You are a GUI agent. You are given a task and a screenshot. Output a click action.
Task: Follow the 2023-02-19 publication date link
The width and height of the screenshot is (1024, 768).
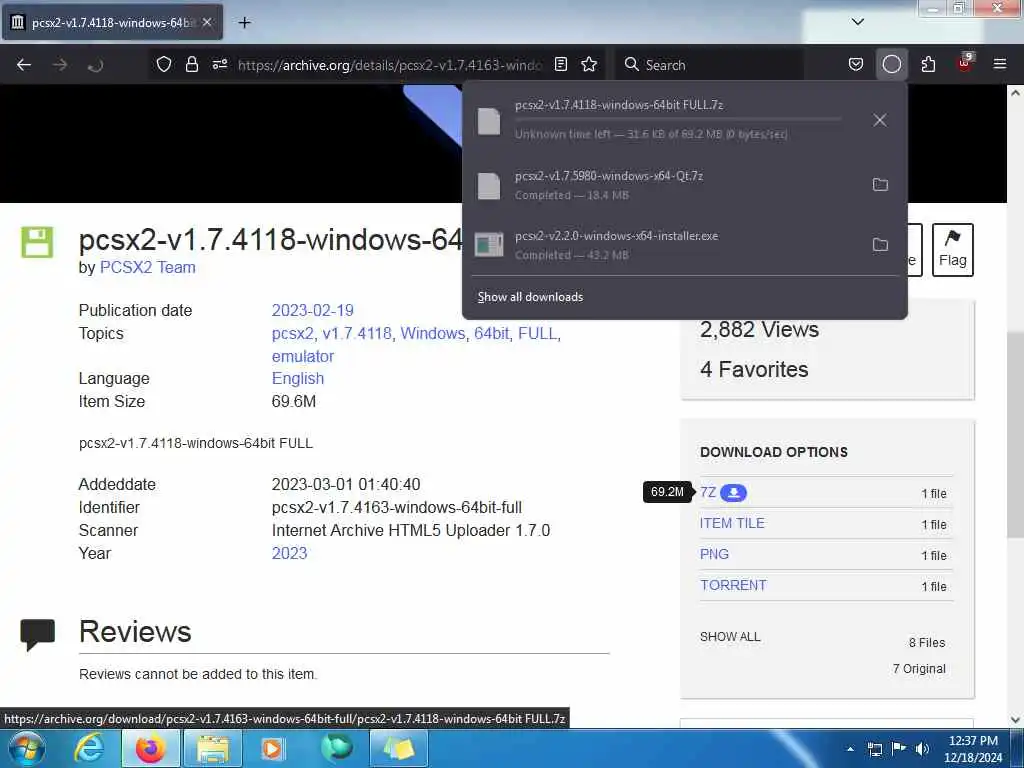pos(312,310)
